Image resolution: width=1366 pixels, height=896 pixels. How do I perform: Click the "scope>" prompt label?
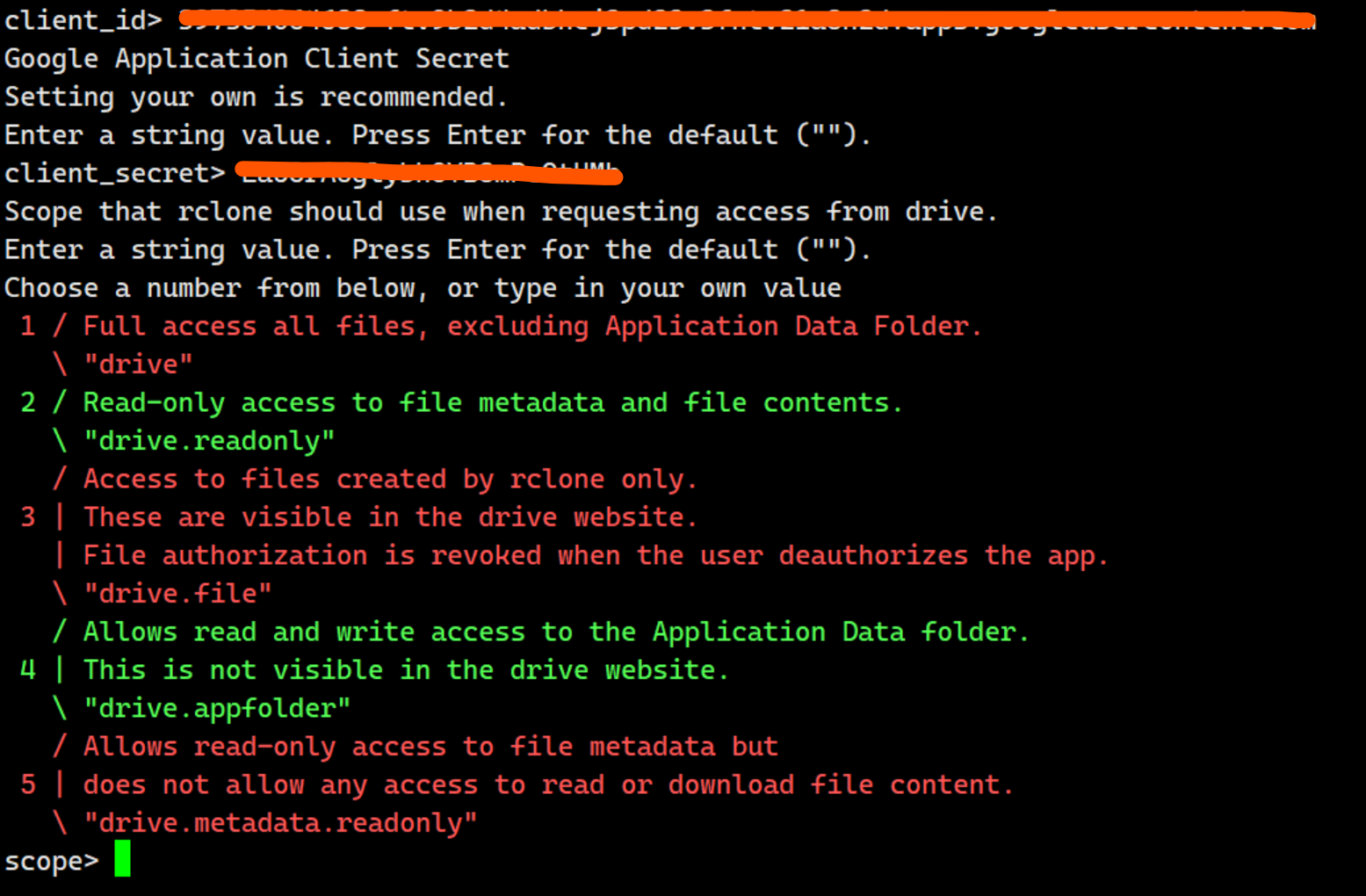tap(51, 861)
